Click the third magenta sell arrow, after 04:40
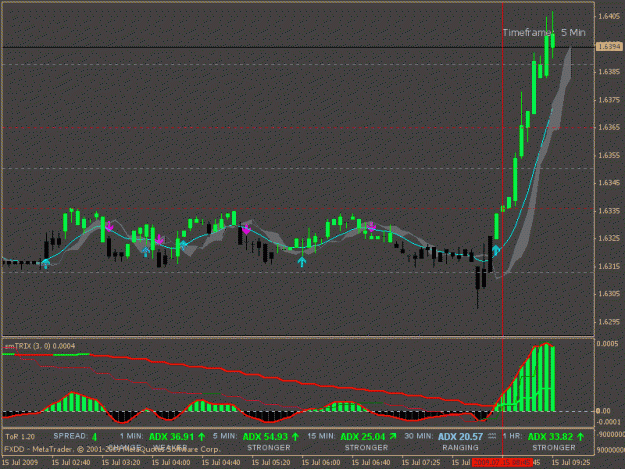 (x=246, y=229)
